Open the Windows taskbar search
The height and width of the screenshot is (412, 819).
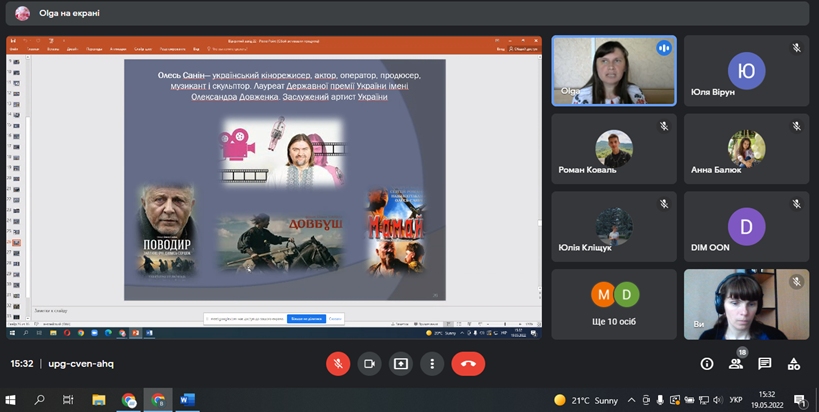tap(40, 400)
